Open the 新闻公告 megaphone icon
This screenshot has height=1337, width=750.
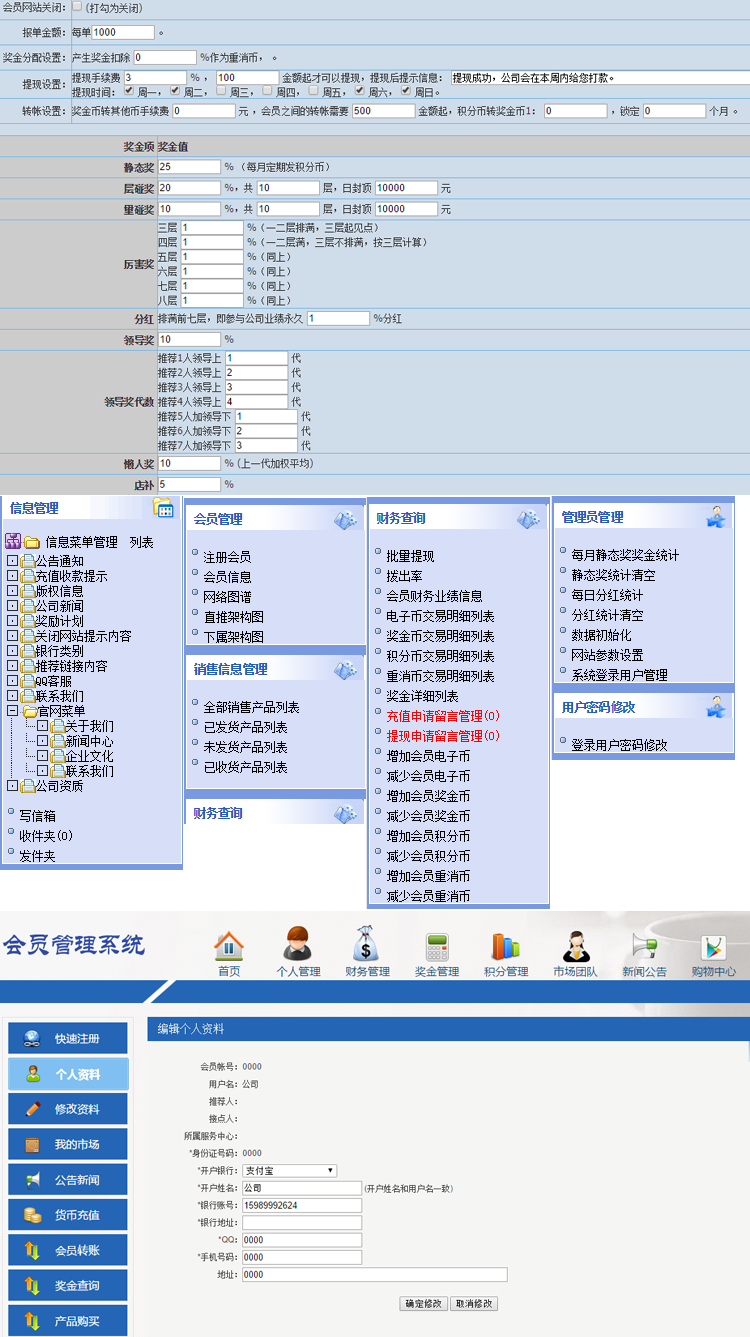point(643,946)
